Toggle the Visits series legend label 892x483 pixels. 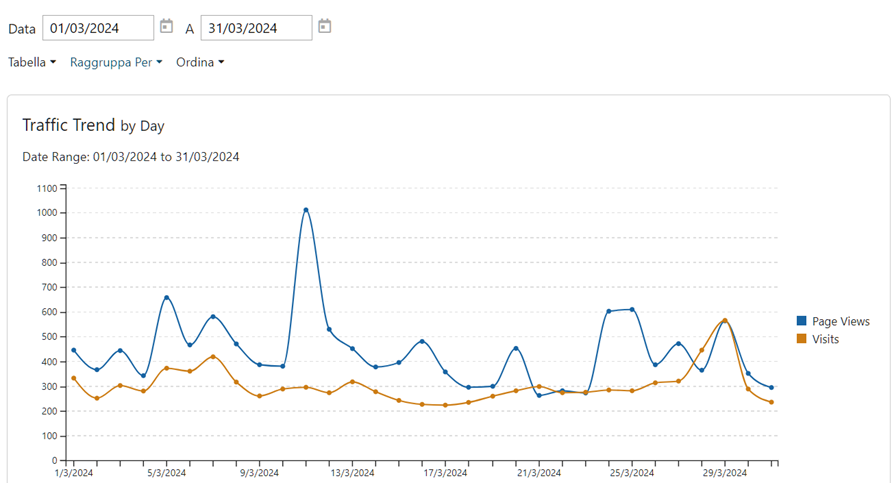(x=825, y=339)
